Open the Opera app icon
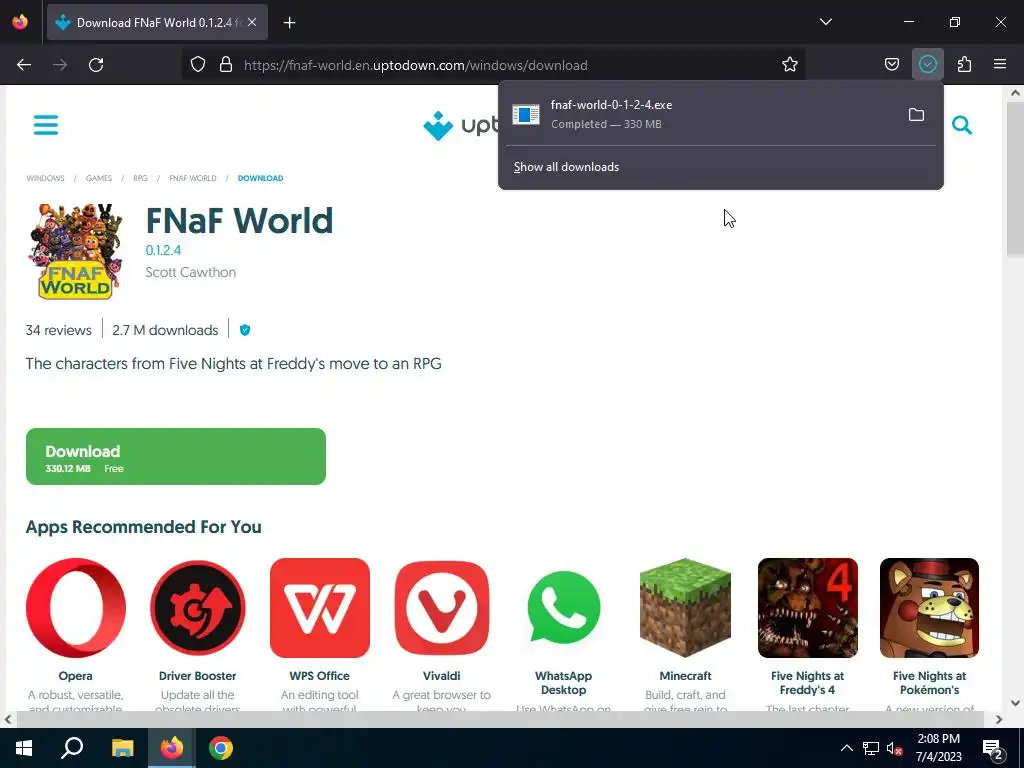1024x768 pixels. [76, 607]
